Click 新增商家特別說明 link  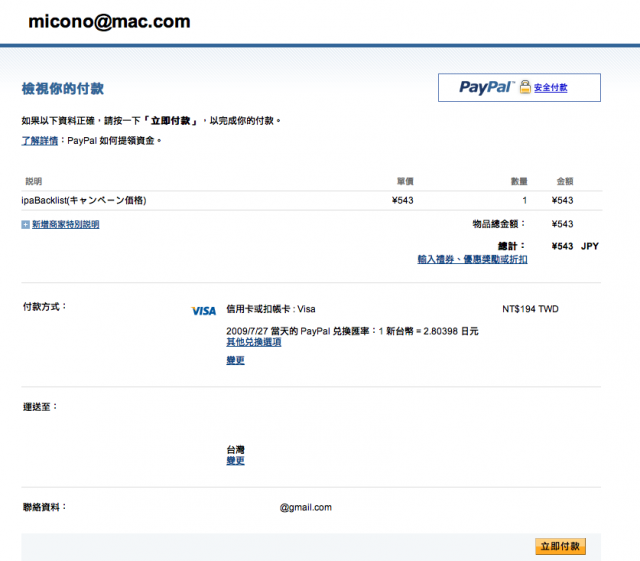pyautogui.click(x=65, y=225)
